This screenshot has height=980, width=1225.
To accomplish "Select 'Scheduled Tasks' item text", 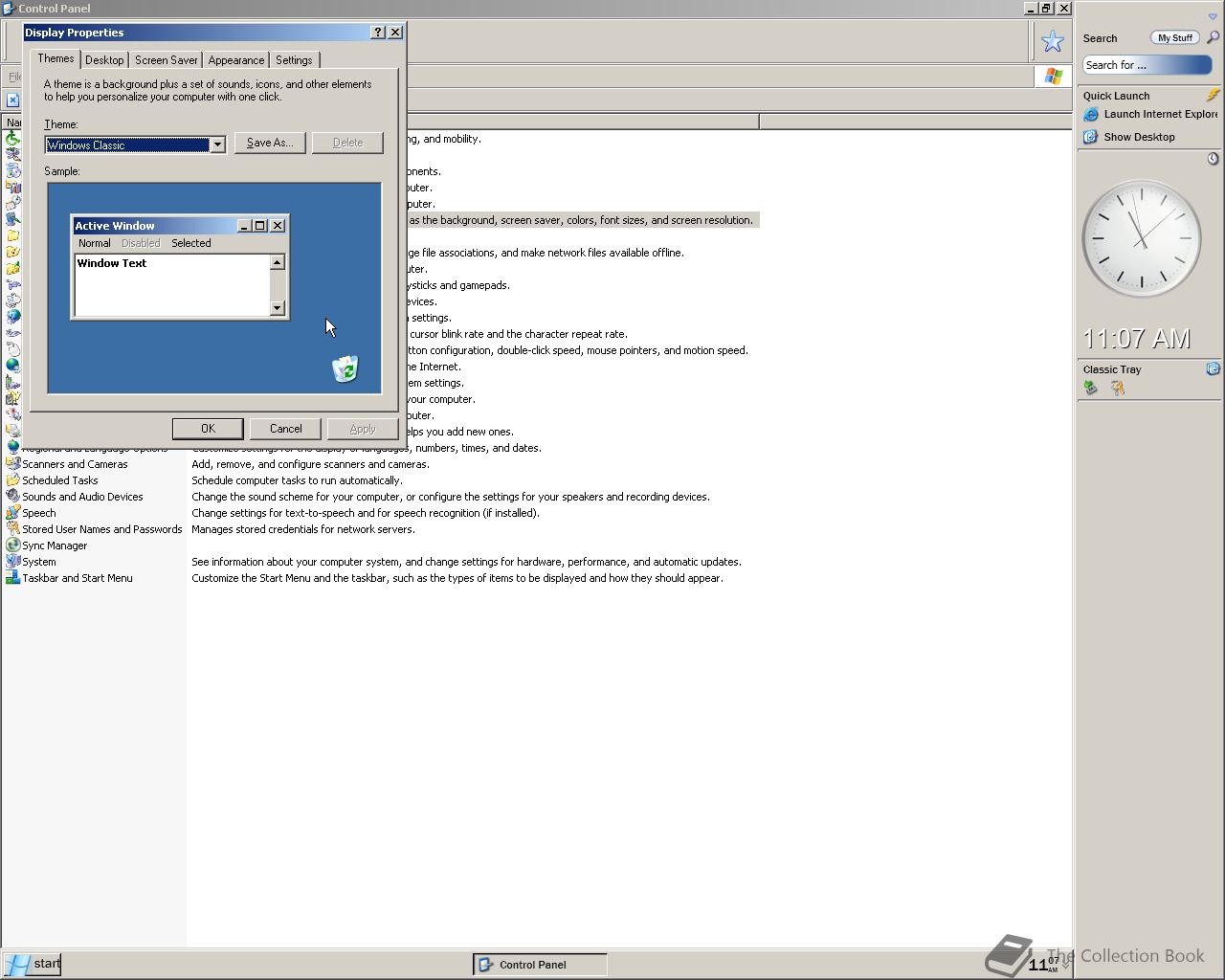I will click(60, 480).
